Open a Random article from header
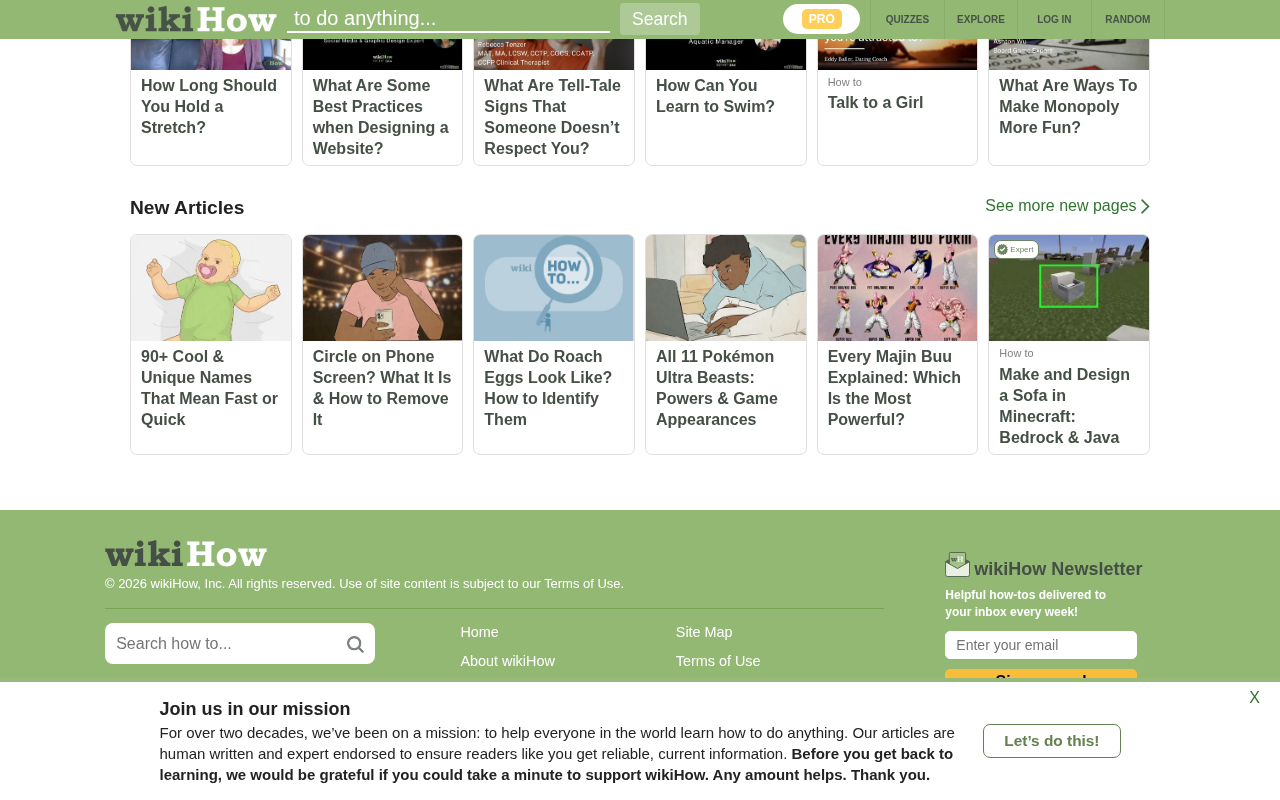 point(1128,19)
